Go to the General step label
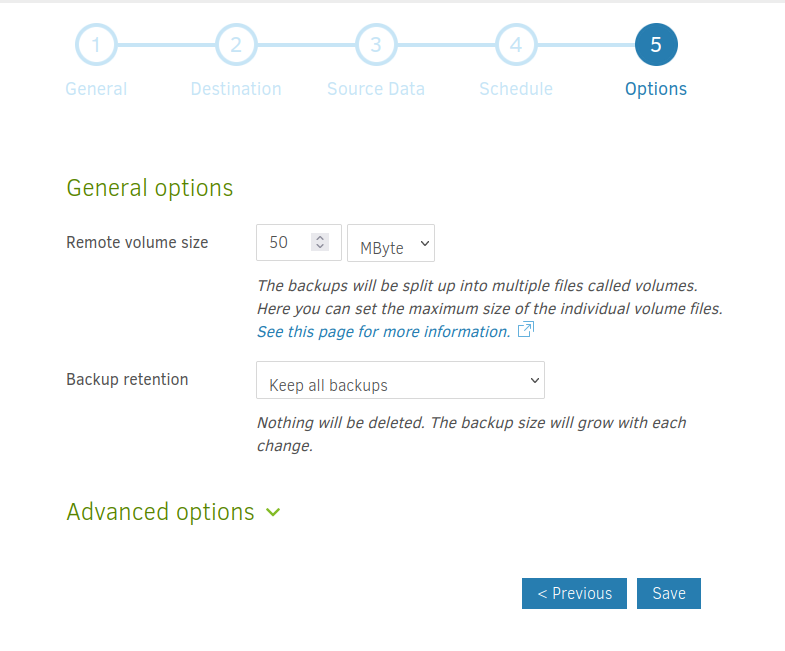This screenshot has width=785, height=651. [x=96, y=89]
